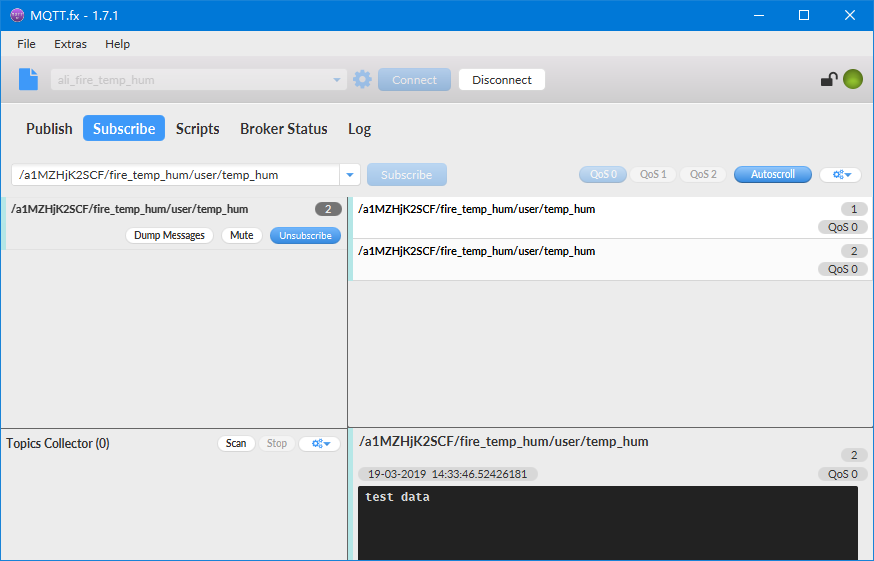Open the Broker Status tab
This screenshot has width=874, height=561.
coord(284,129)
